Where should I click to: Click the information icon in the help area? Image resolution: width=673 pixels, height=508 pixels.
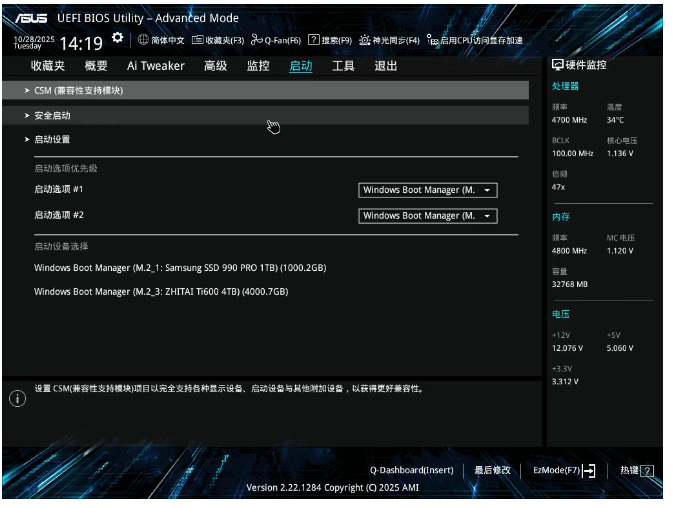click(x=17, y=399)
